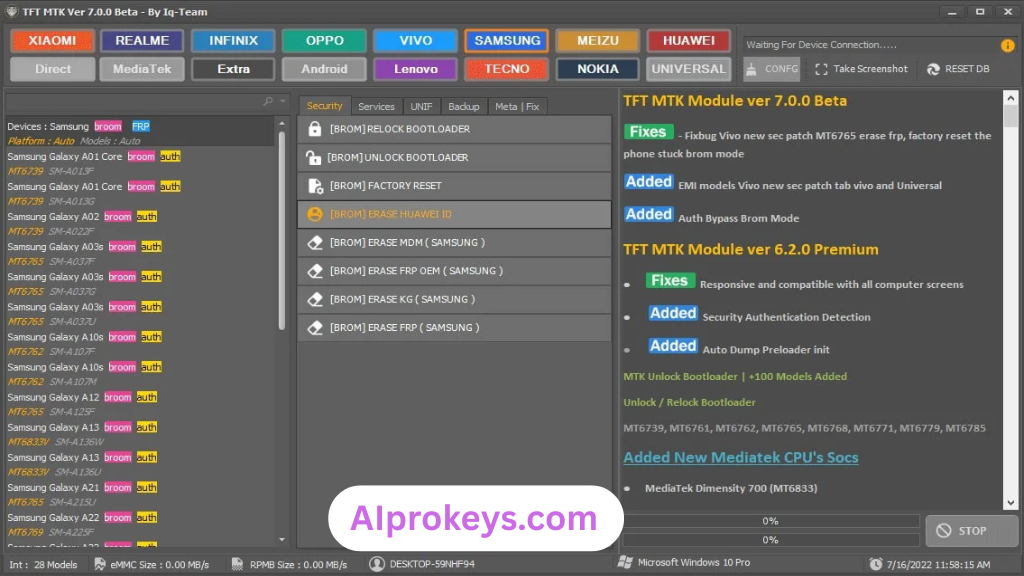Viewport: 1024px width, 576px height.
Task: Click the eraser icon beside Erase MDM (Samsung)
Action: (315, 243)
